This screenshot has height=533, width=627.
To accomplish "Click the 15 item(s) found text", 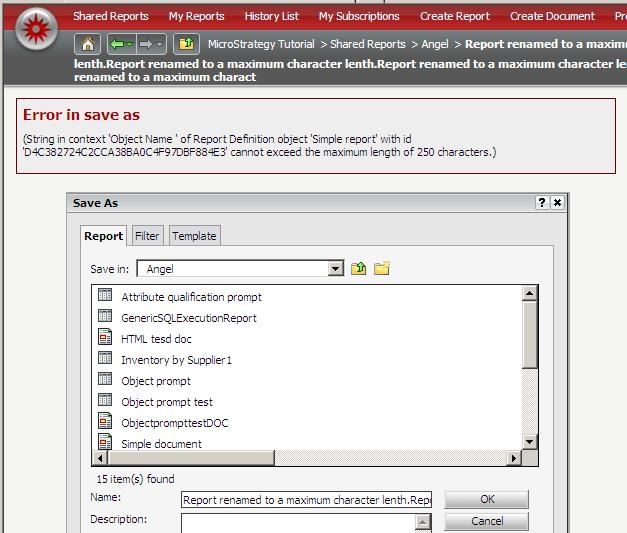I will click(135, 479).
